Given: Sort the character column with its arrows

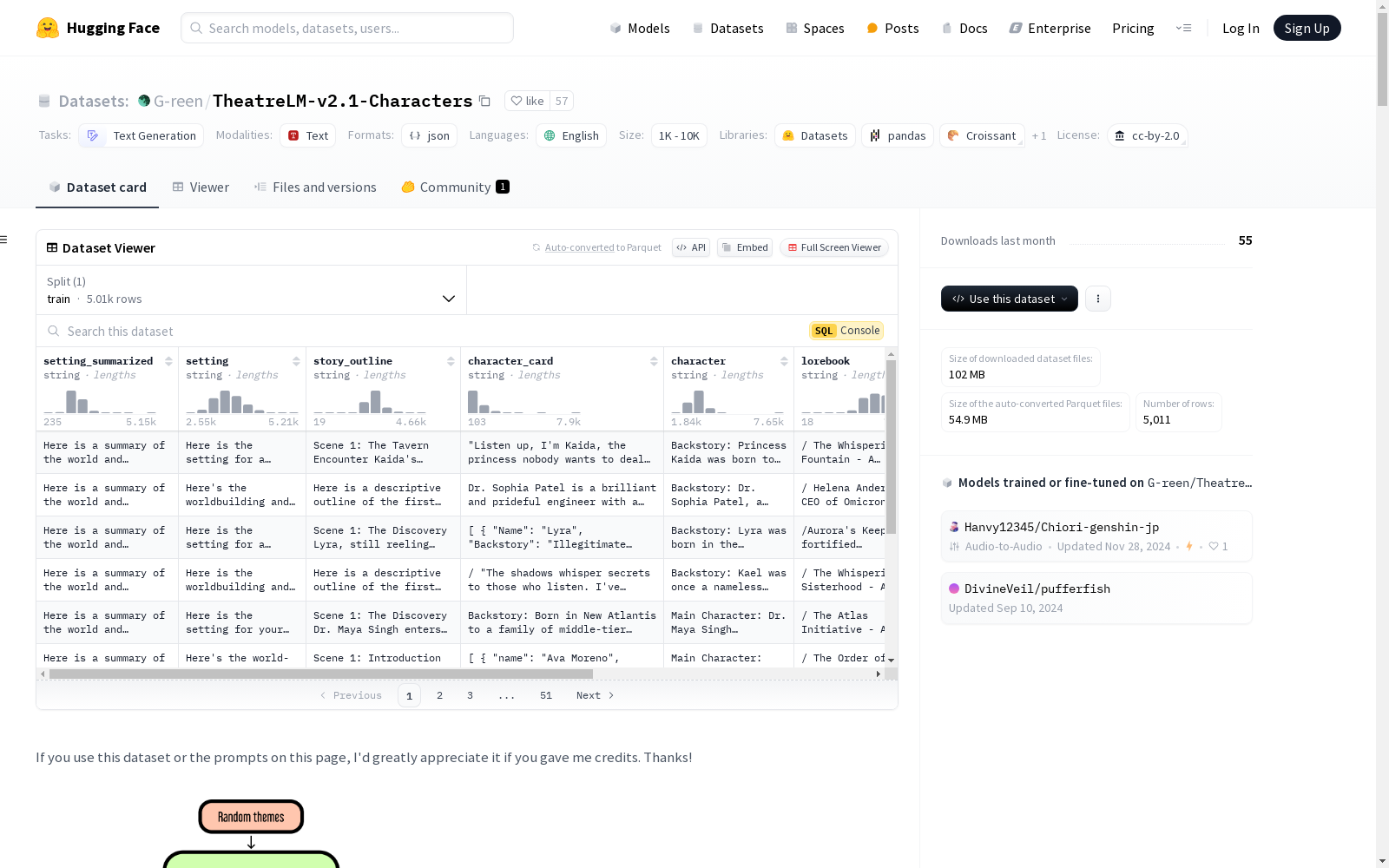Looking at the screenshot, I should [784, 361].
